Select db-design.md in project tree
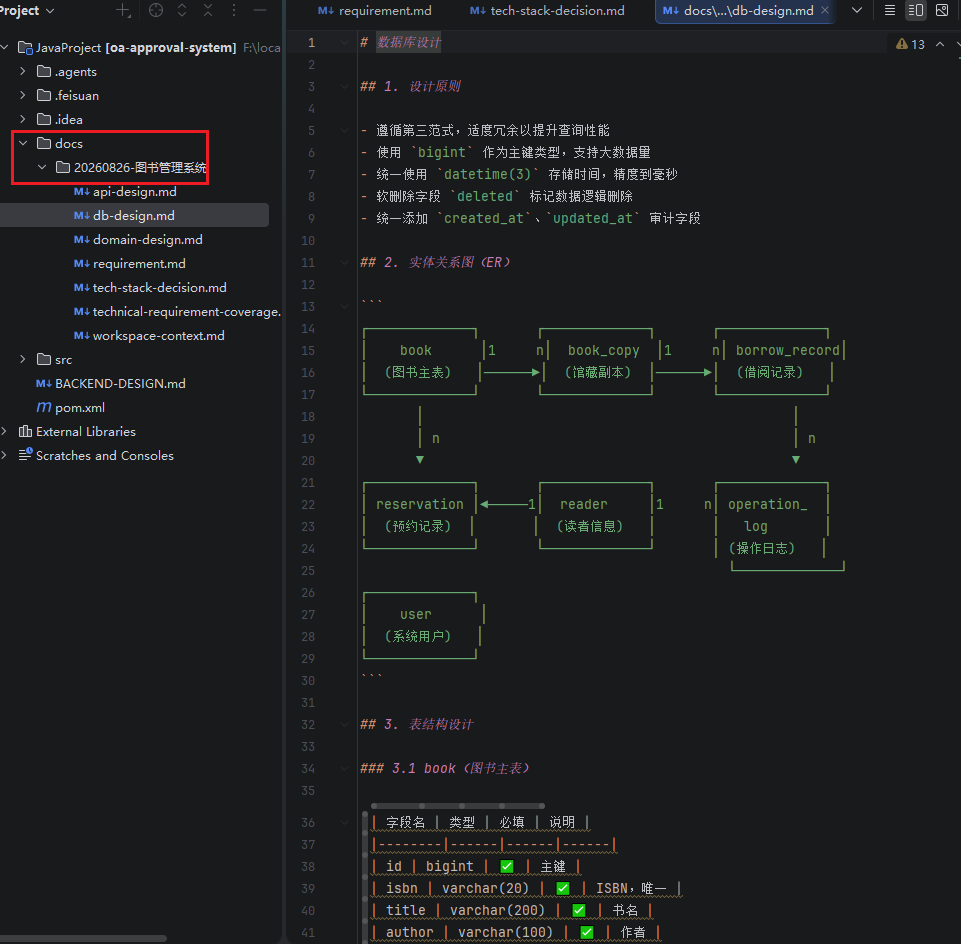961x944 pixels. pos(134,216)
